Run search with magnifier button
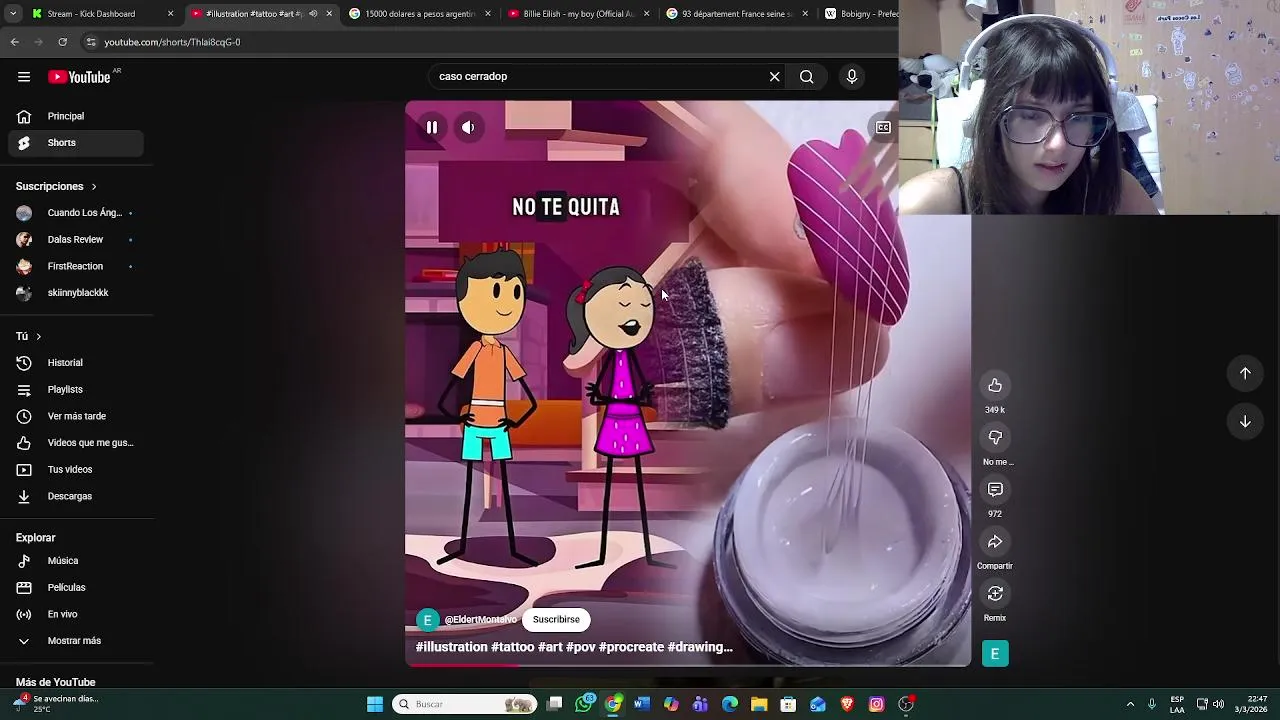Viewport: 1280px width, 720px height. [806, 76]
